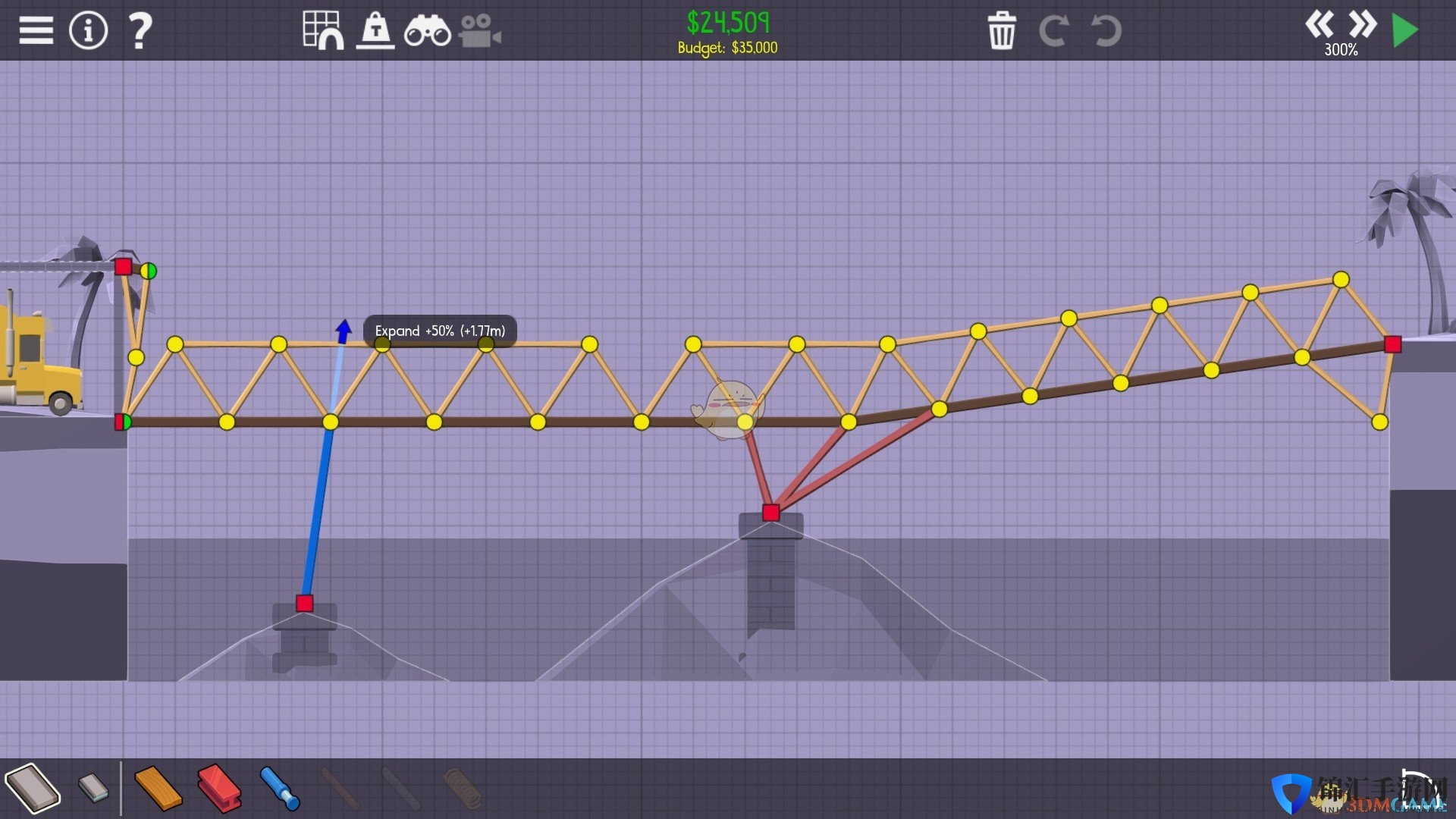
Task: Toggle the stress weight display icon
Action: [x=375, y=31]
